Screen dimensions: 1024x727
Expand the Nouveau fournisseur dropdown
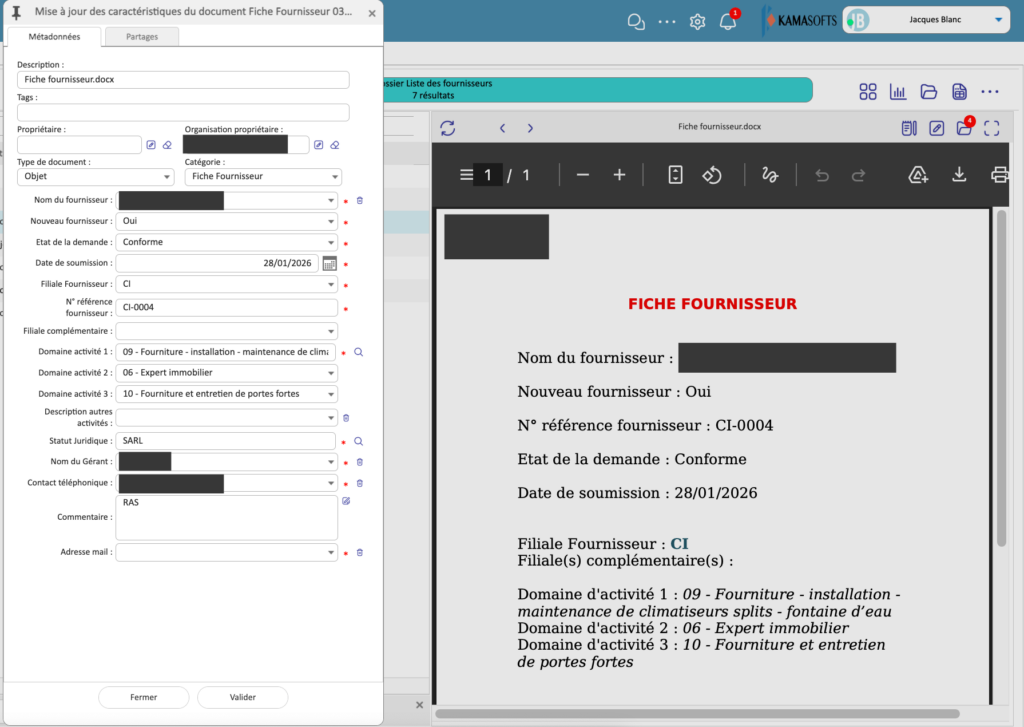[330, 222]
